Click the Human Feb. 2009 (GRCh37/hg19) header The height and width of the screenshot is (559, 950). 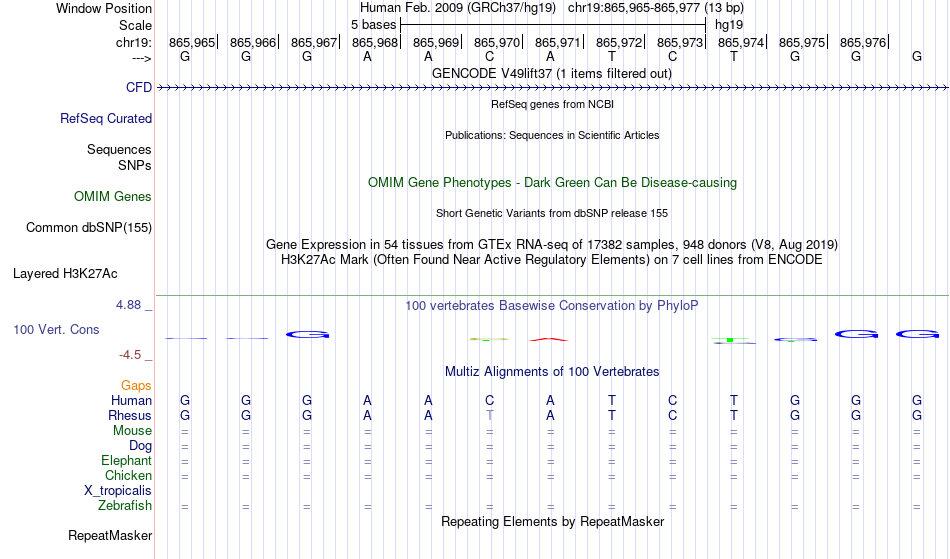[x=457, y=8]
